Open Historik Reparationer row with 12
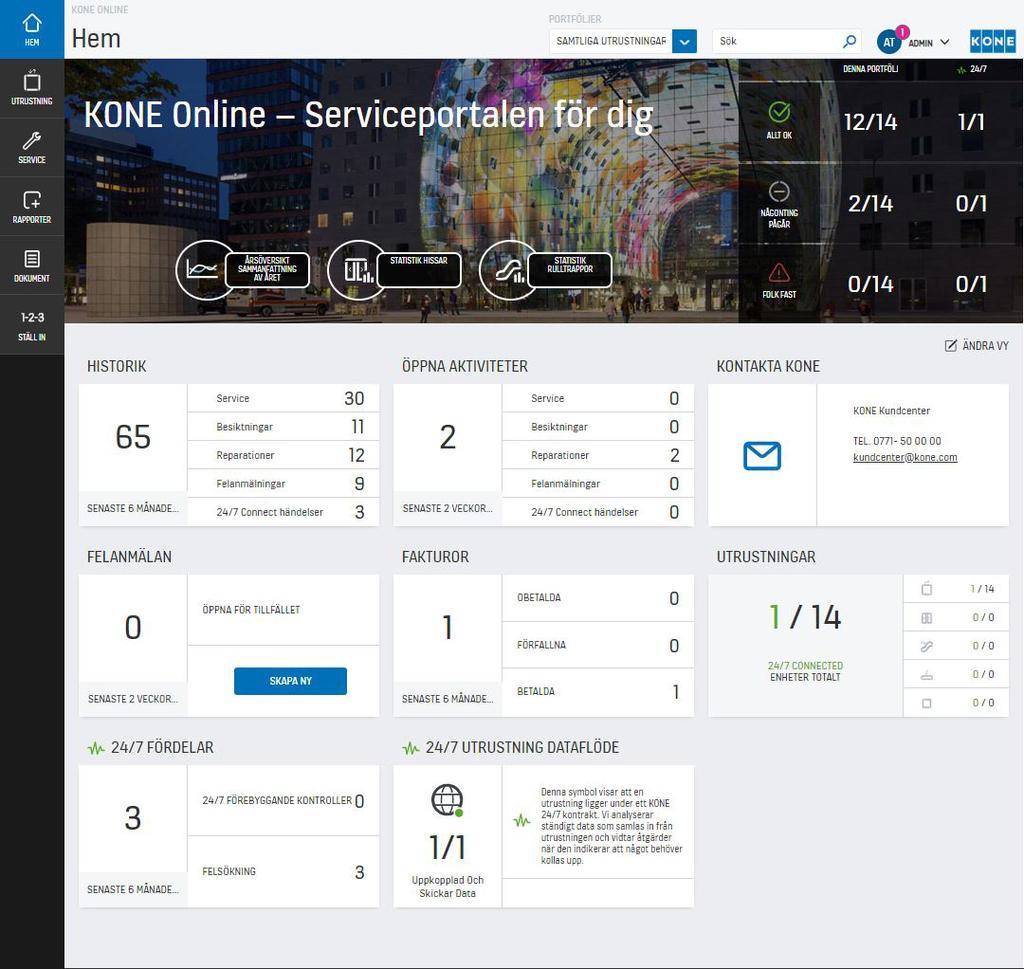 pos(283,455)
